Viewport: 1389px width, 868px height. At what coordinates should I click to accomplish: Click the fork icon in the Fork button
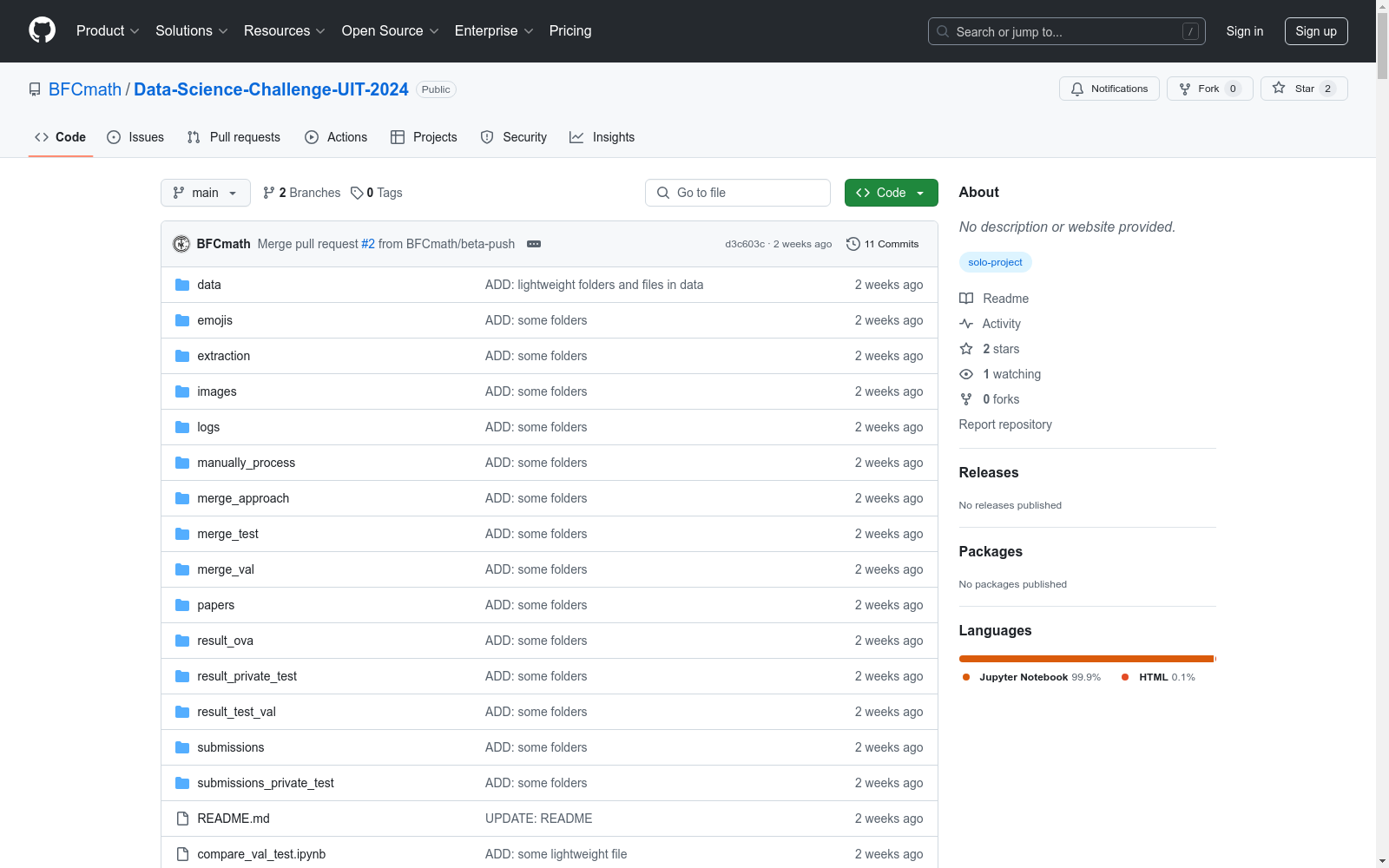(x=1185, y=89)
